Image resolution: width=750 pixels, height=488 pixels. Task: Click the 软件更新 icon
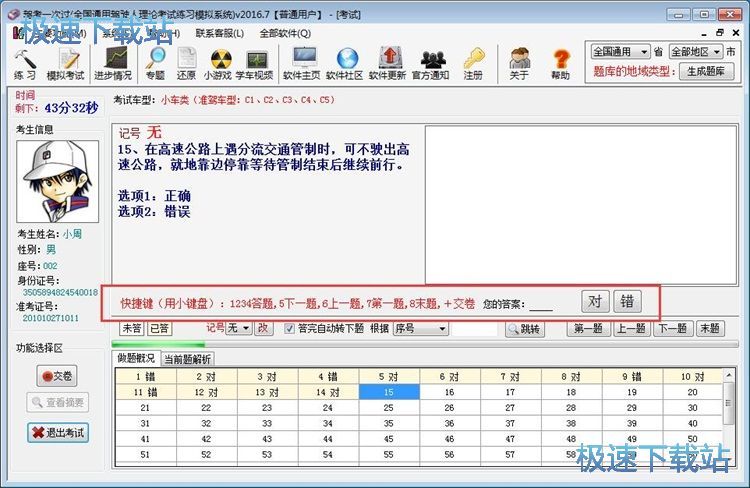coord(388,63)
